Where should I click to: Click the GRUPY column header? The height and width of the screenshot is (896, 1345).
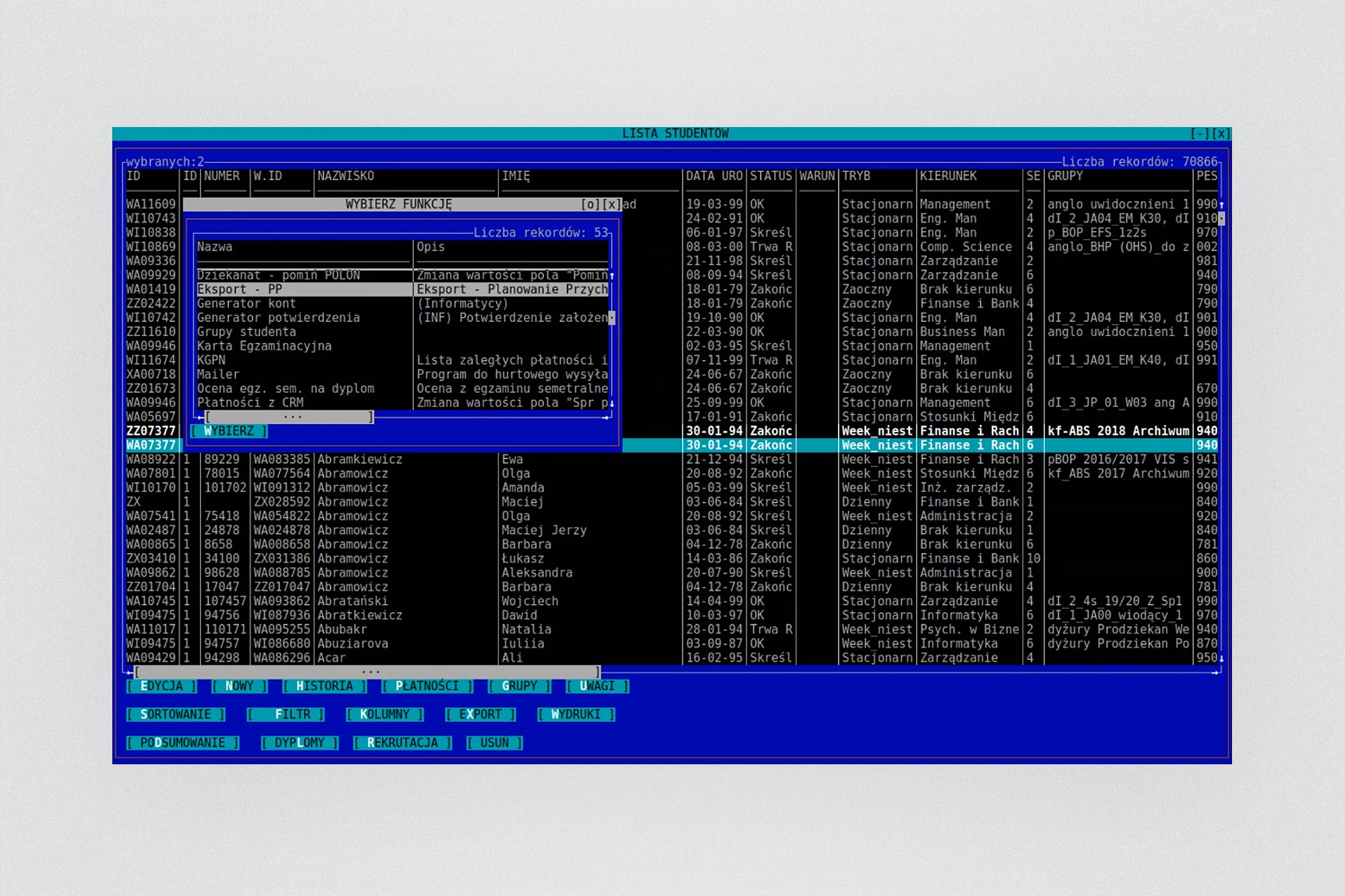point(1065,176)
